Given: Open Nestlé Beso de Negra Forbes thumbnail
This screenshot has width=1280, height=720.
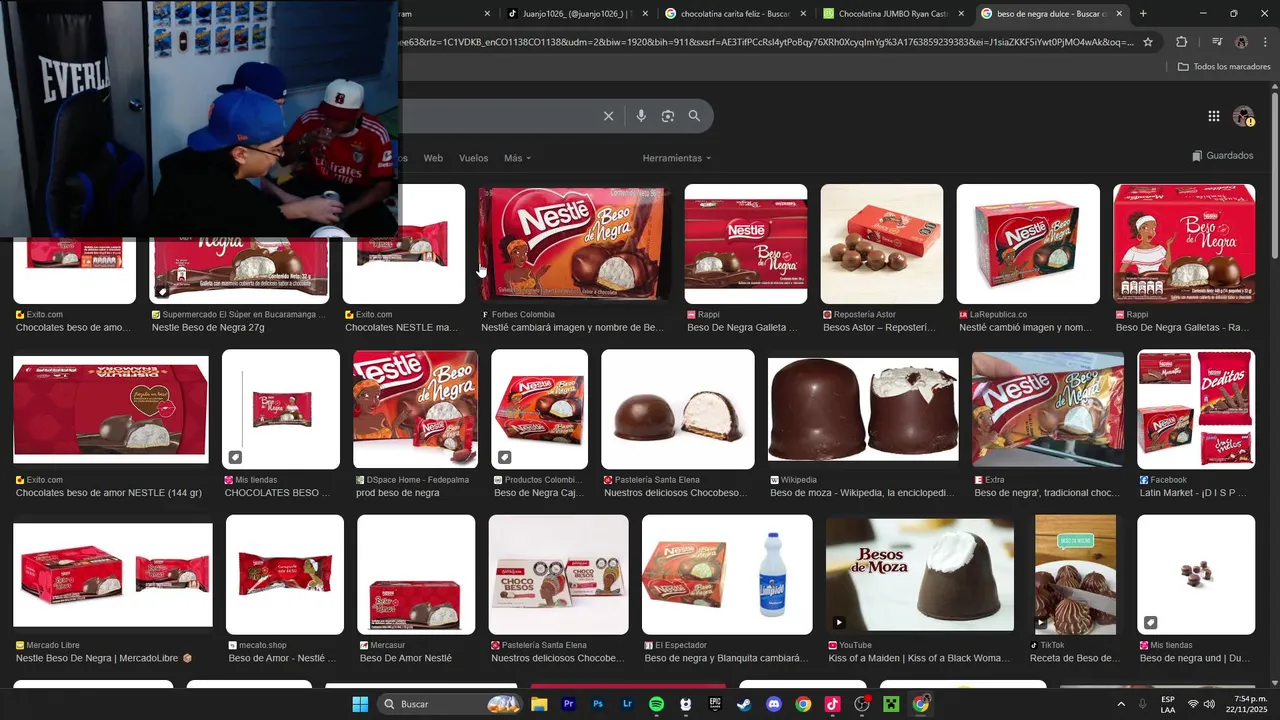Looking at the screenshot, I should click(574, 244).
